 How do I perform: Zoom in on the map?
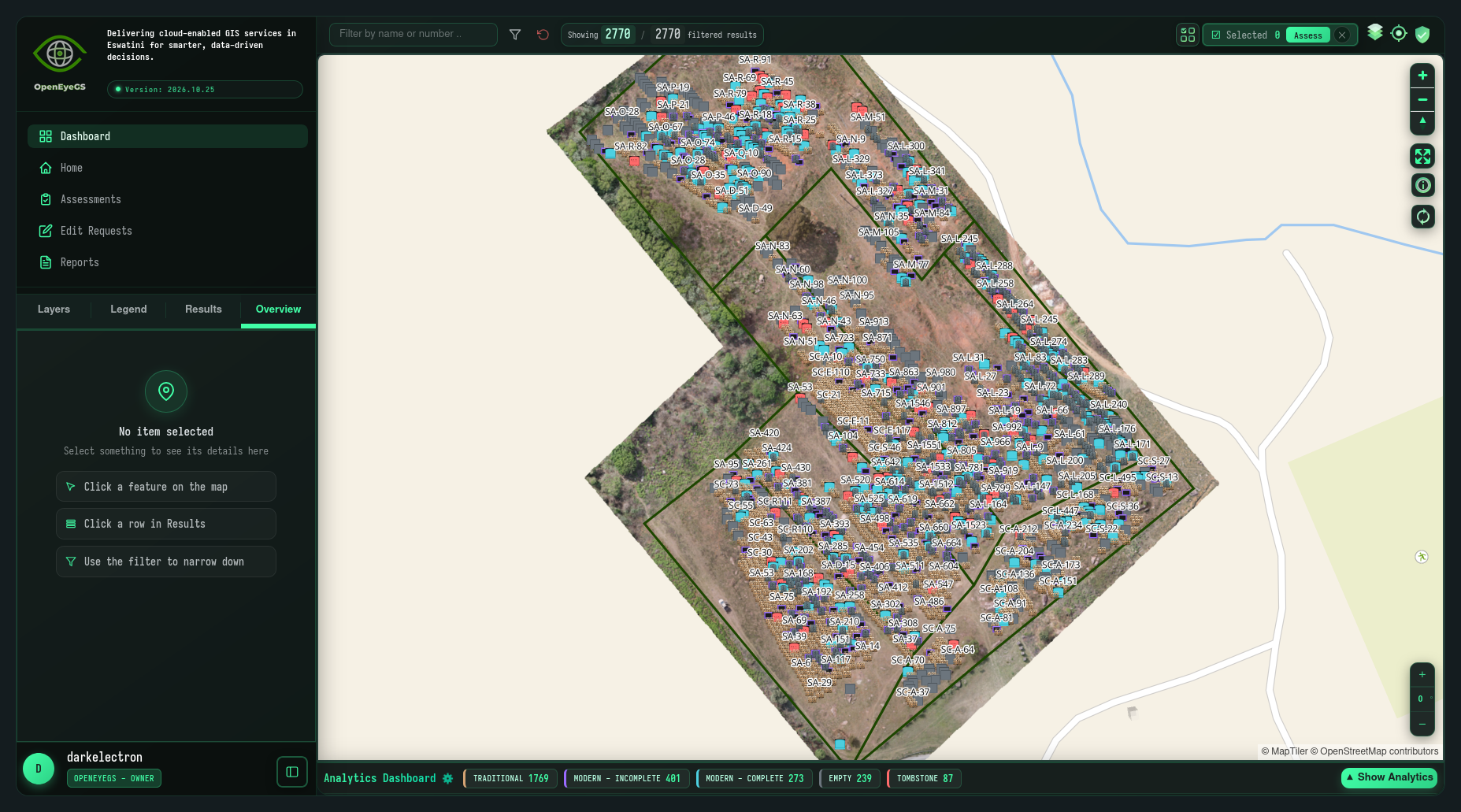click(1422, 76)
